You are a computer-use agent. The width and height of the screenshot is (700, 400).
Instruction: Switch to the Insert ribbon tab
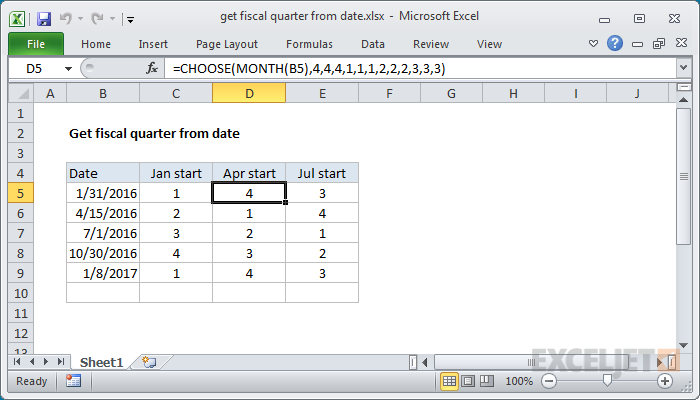(153, 44)
